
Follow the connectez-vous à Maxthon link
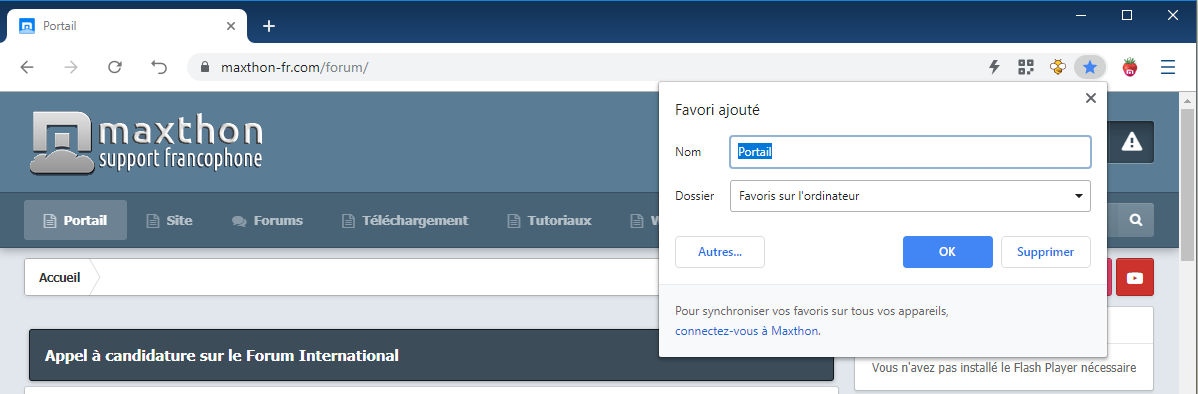click(746, 331)
